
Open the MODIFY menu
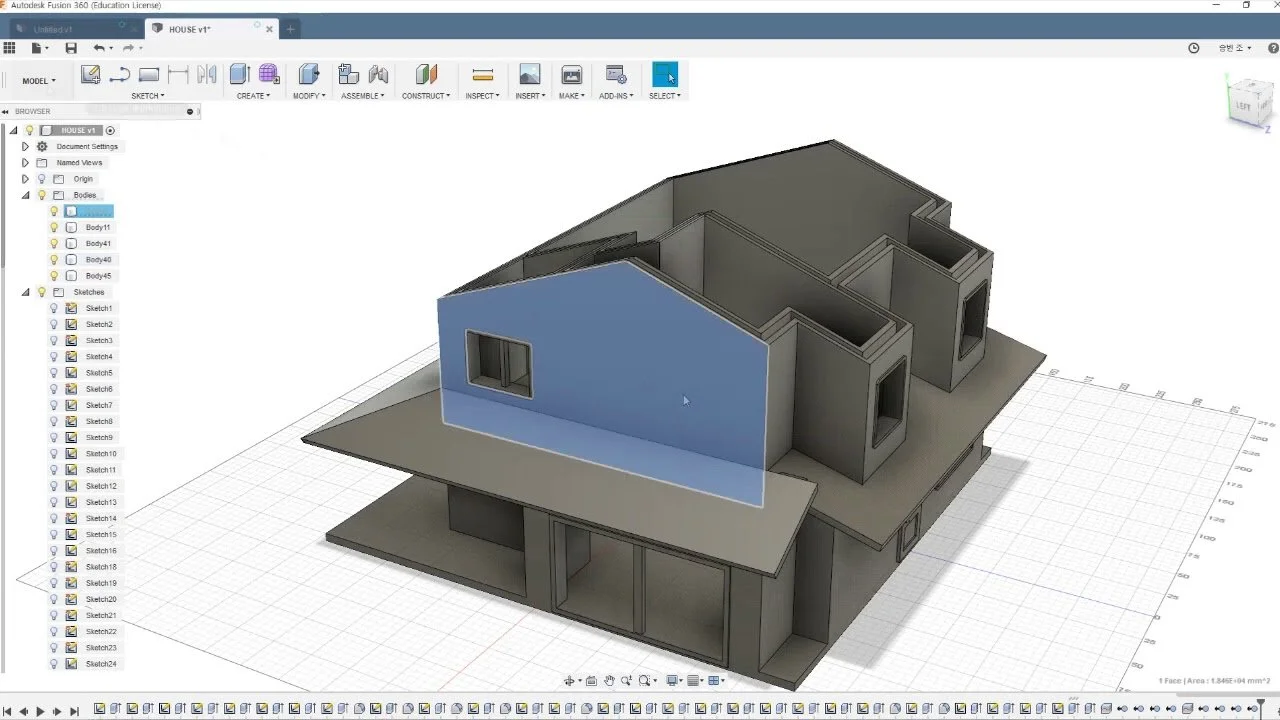pos(308,95)
